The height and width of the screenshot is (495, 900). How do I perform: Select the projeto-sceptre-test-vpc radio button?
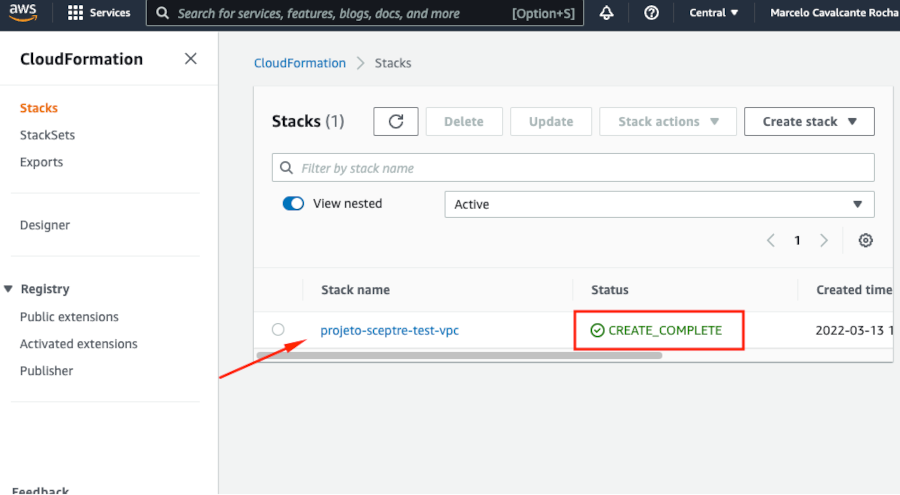(x=278, y=330)
